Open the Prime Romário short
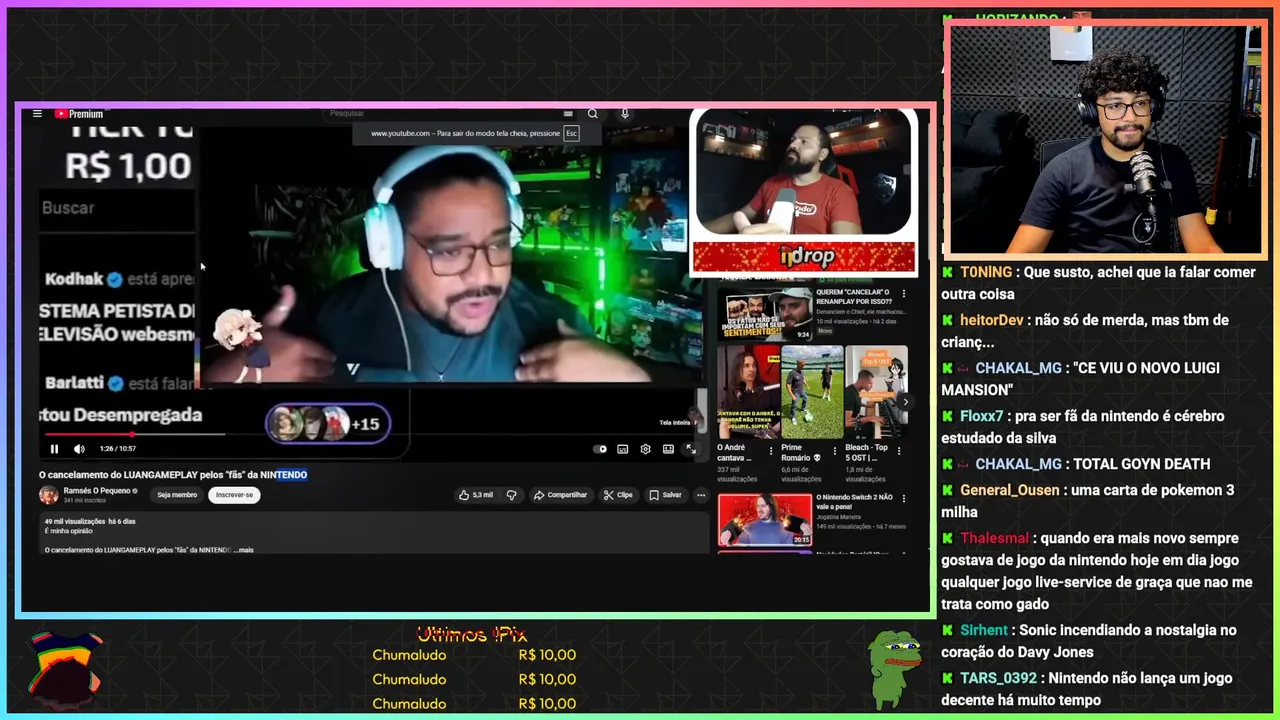 click(811, 393)
